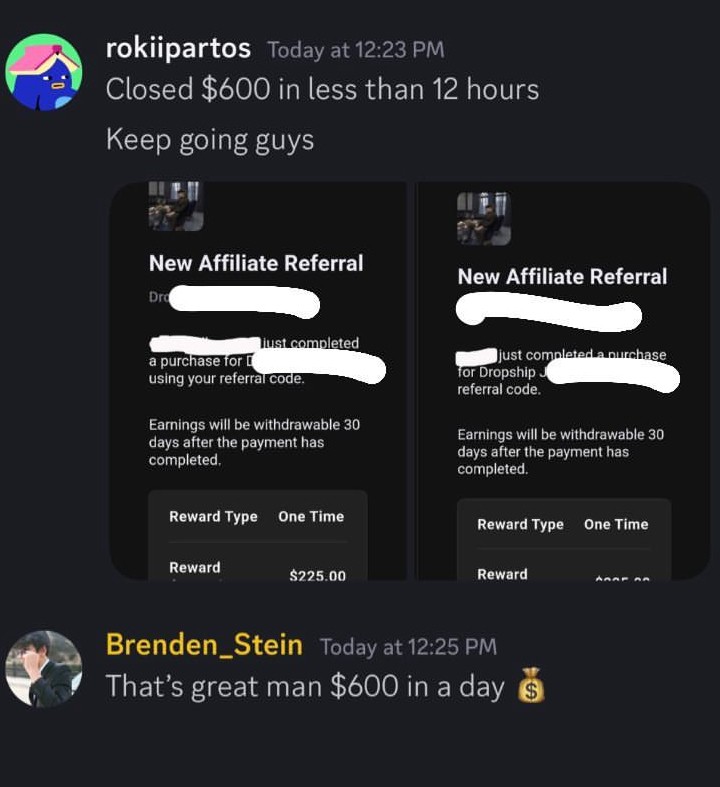
Task: Select the 'Keep going guys' message
Action: 210,140
